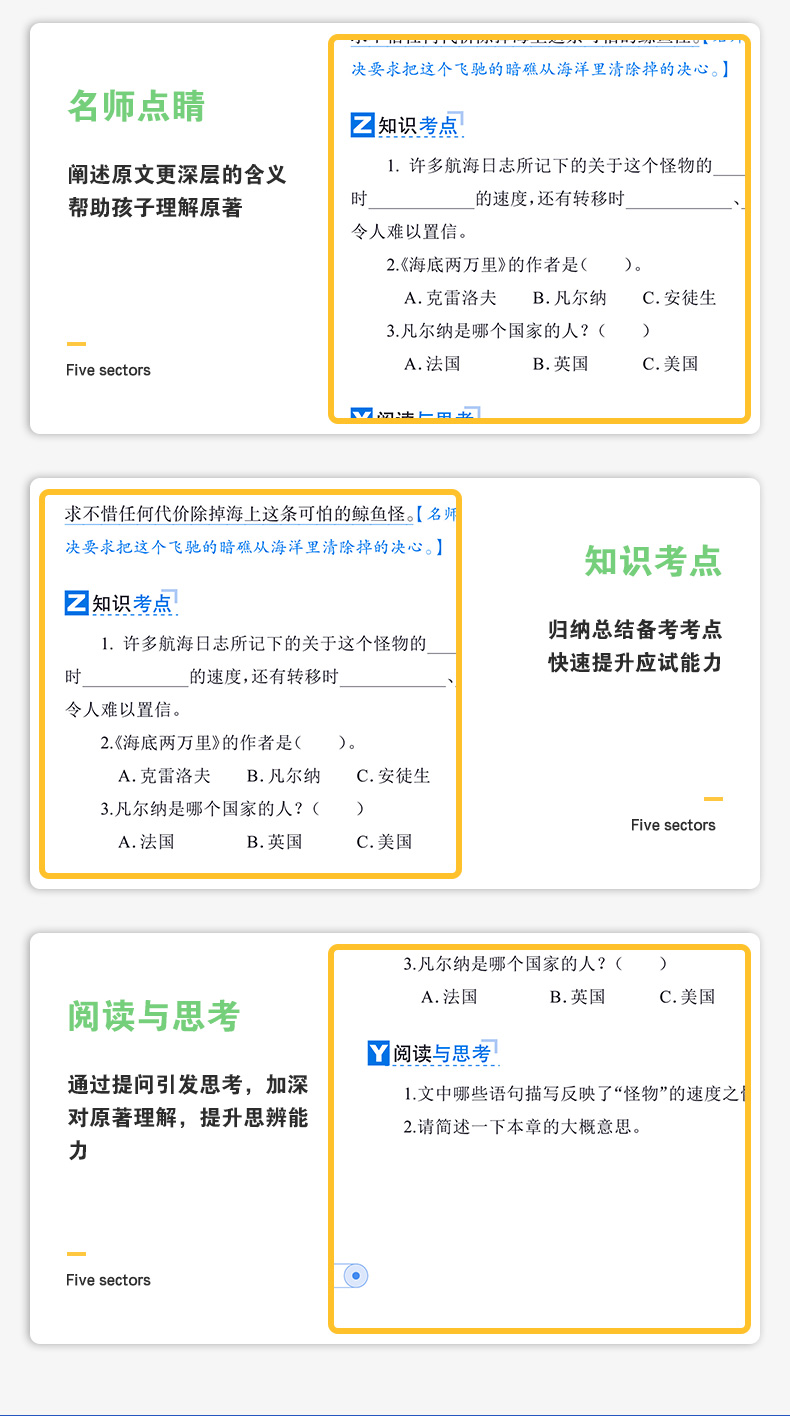Click the blue Z icon in the 知识考点 card preview

click(77, 603)
